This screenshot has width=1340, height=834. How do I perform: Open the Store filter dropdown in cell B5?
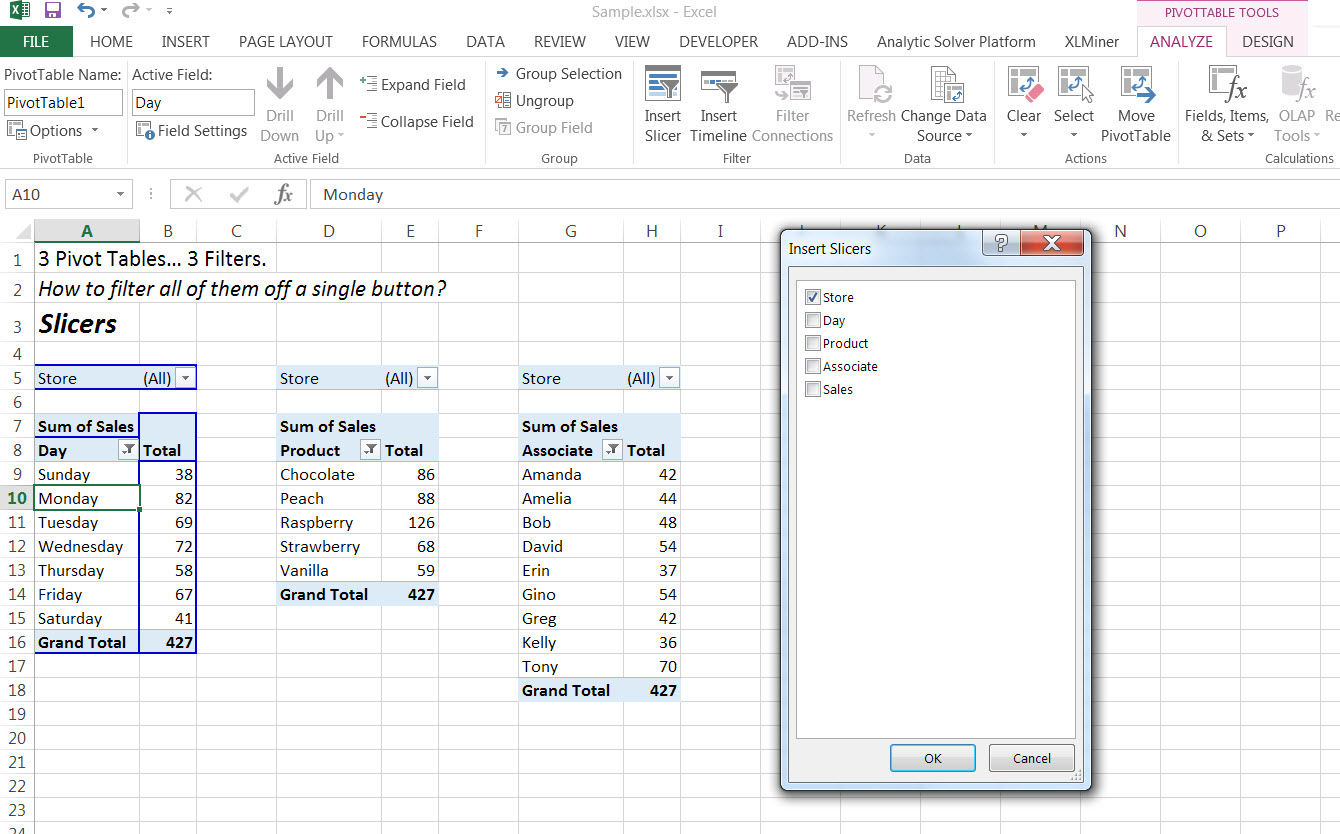coord(185,378)
